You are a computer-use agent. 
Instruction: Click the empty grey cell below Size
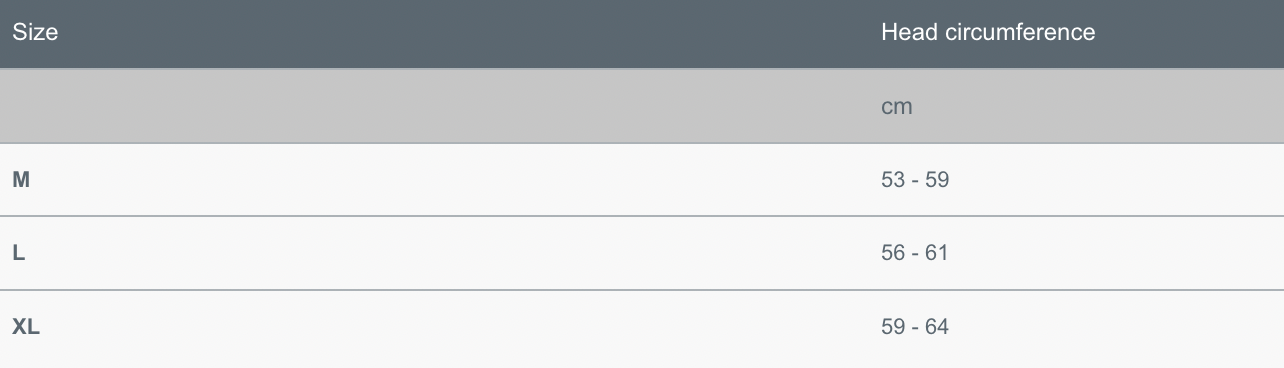click(x=434, y=106)
